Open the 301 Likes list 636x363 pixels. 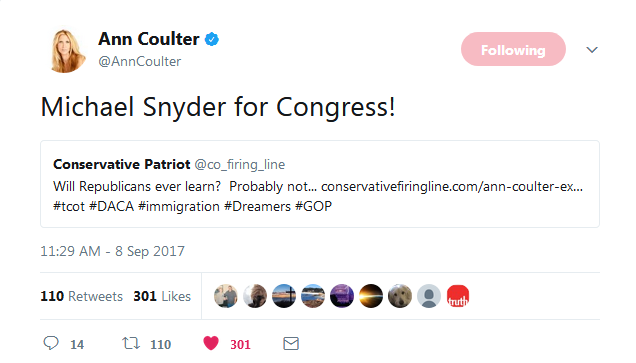point(162,296)
